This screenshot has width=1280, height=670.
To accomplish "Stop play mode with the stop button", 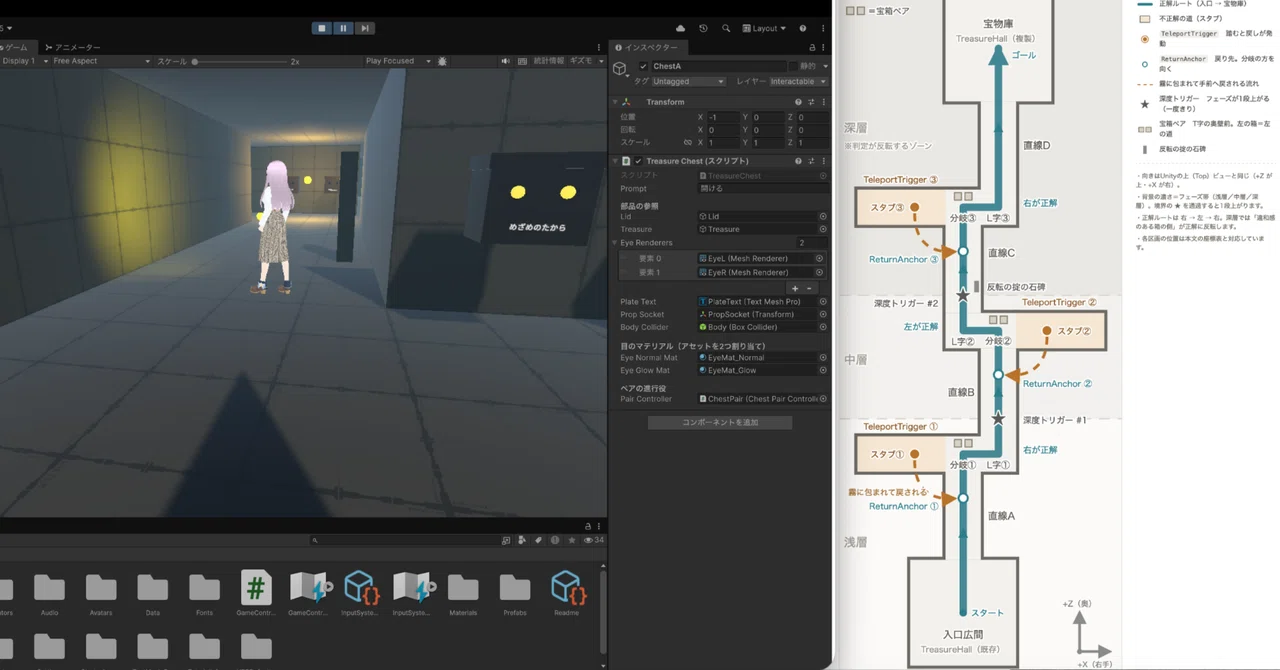I will tap(322, 28).
